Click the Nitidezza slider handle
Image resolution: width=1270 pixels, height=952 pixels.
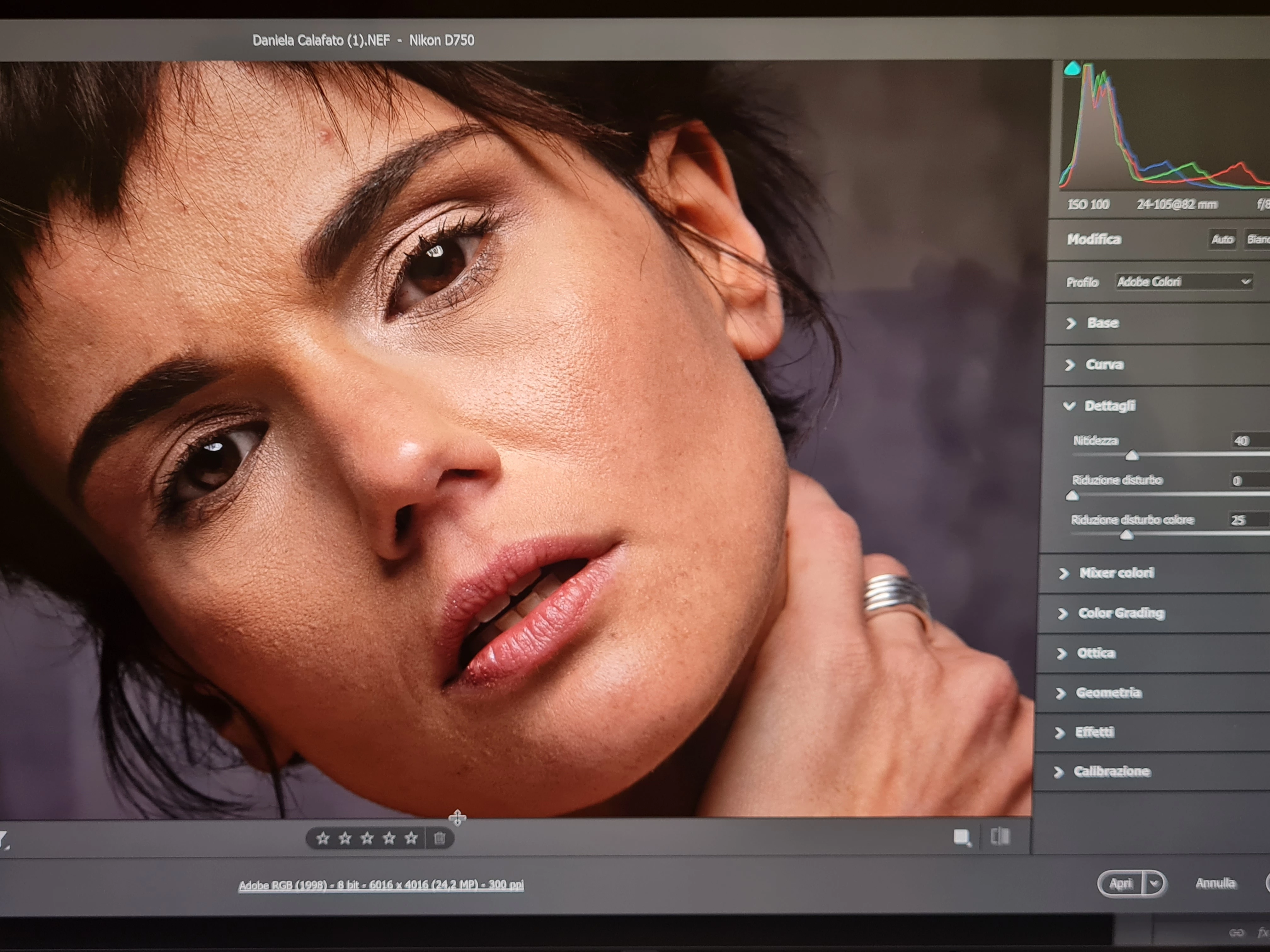coord(1132,456)
